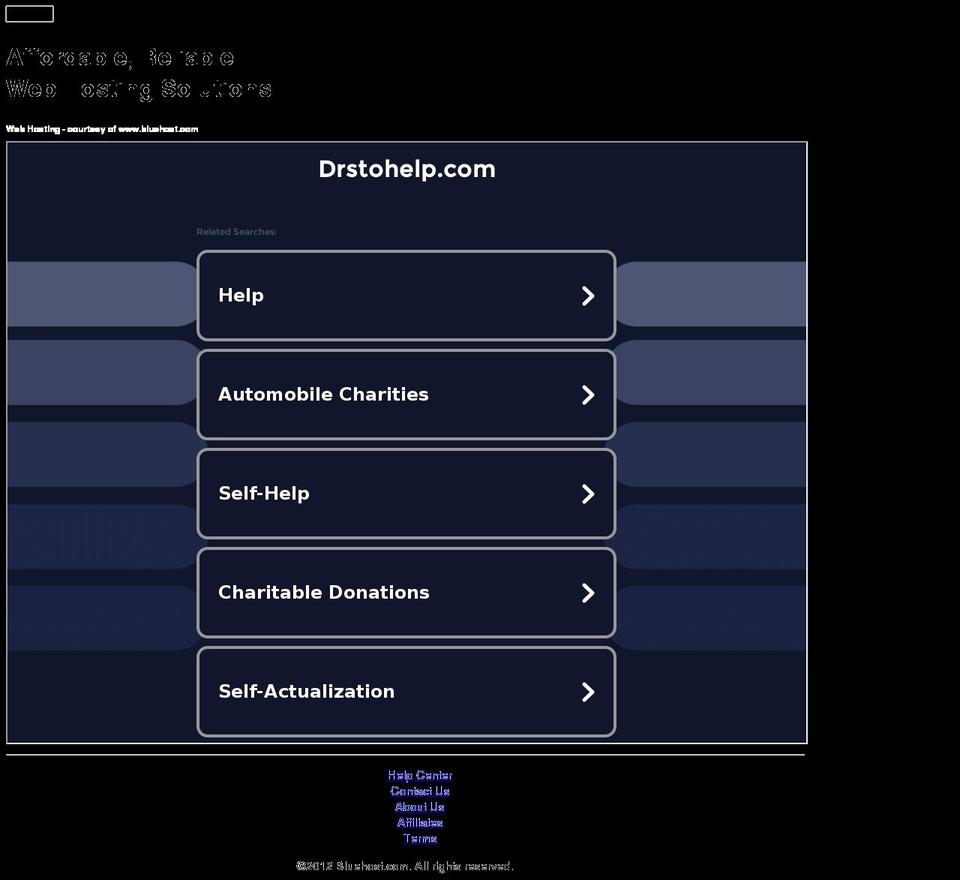Screen dimensions: 960x880
Task: Open the Help Center footer link
Action: click(420, 775)
